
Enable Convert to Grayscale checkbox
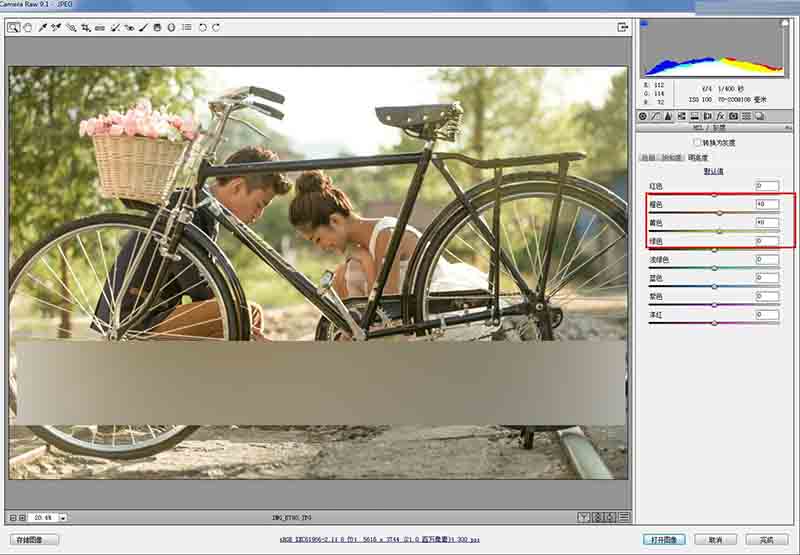coord(697,143)
